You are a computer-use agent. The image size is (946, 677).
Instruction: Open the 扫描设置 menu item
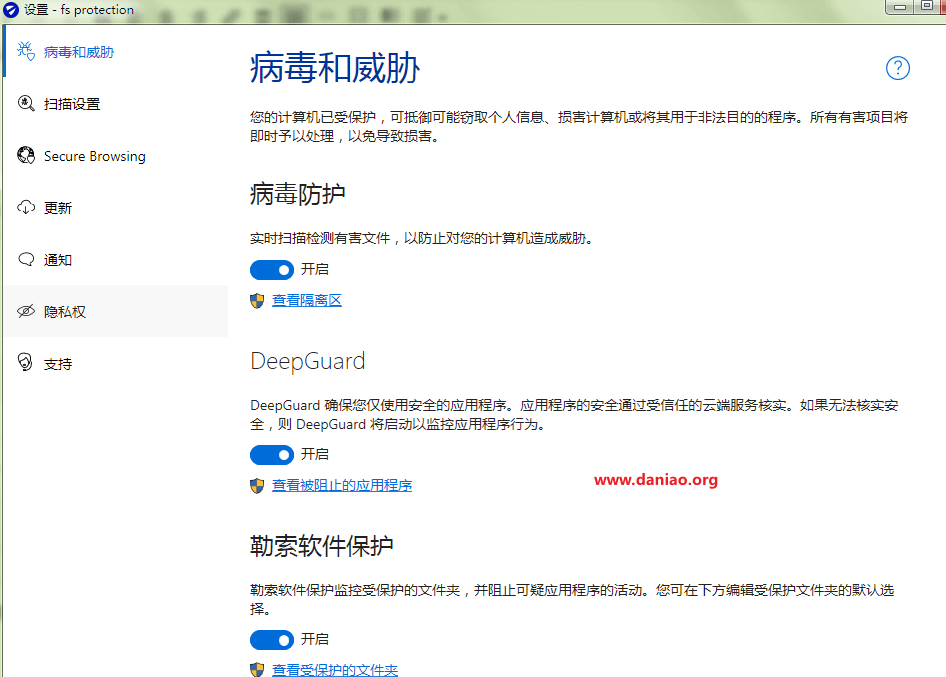pyautogui.click(x=115, y=104)
